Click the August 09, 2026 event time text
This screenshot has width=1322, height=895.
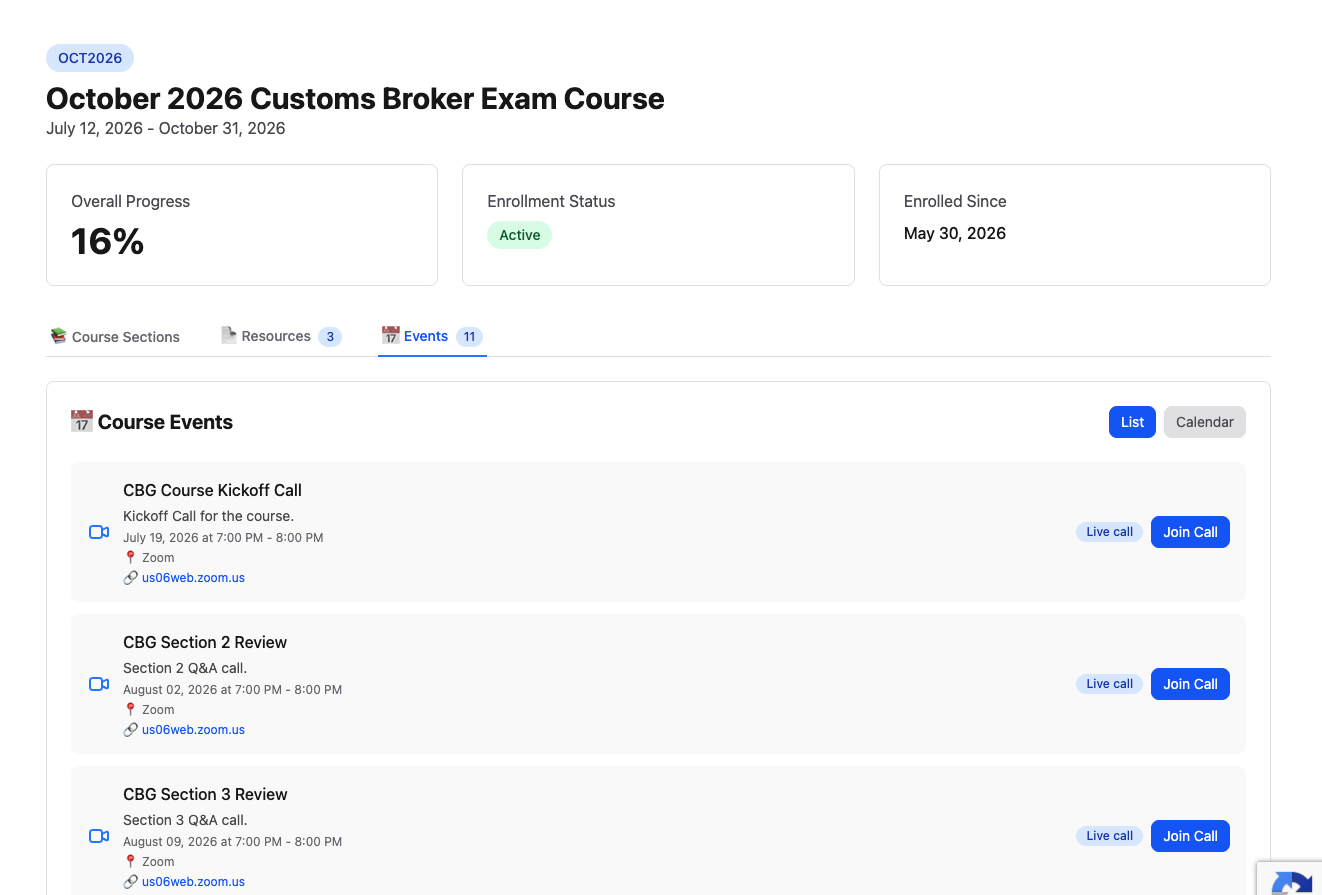click(232, 842)
